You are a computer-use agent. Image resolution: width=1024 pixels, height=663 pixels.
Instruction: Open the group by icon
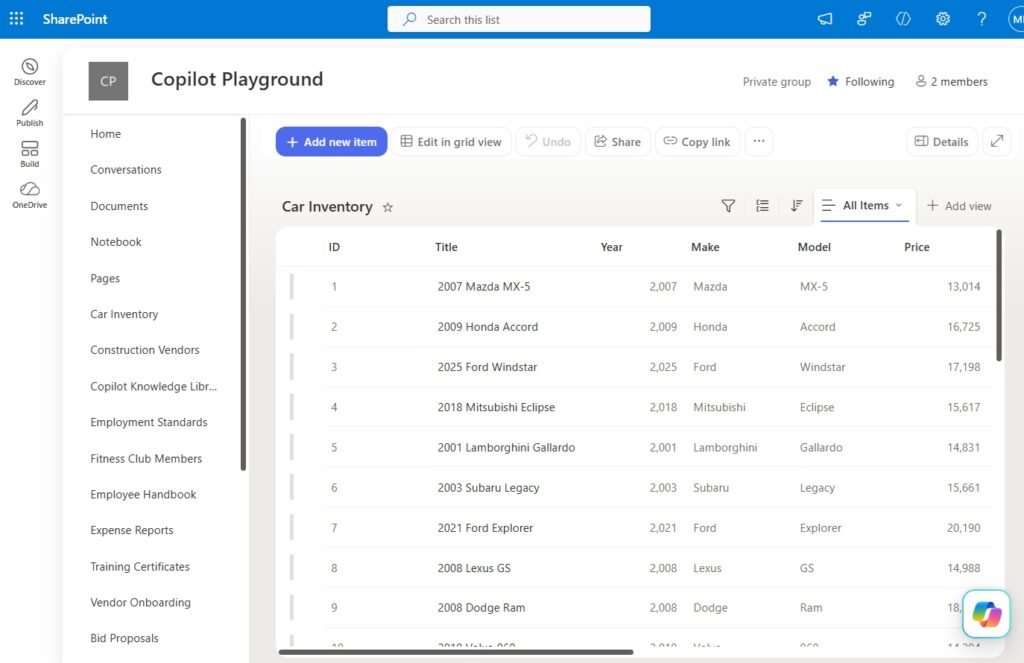coord(762,206)
